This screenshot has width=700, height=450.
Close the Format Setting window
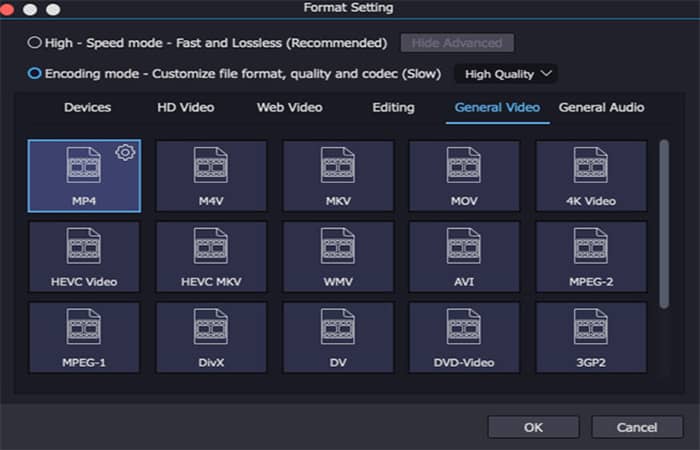pos(7,9)
